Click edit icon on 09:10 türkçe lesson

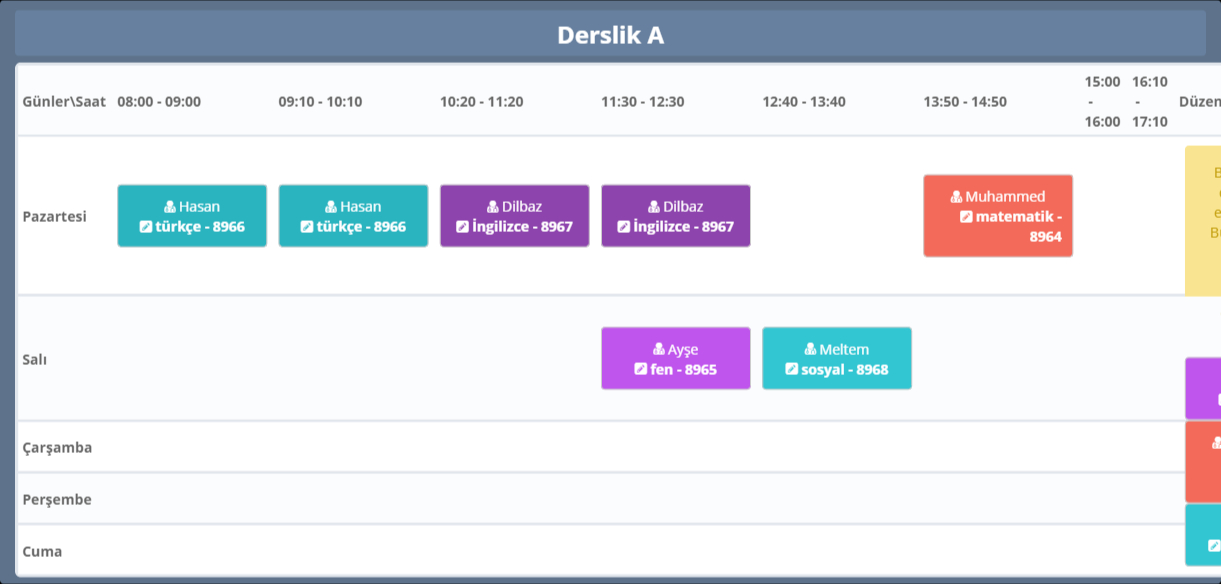click(x=307, y=227)
